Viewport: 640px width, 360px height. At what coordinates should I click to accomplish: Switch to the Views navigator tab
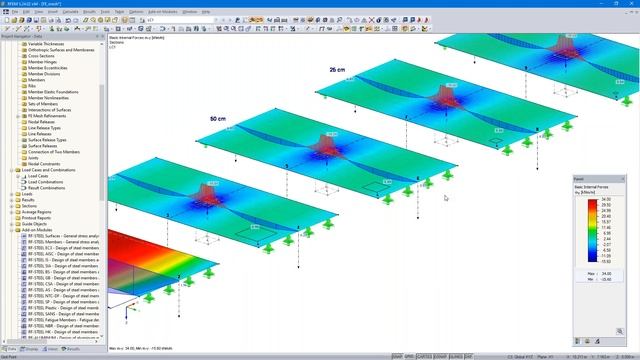(x=50, y=349)
